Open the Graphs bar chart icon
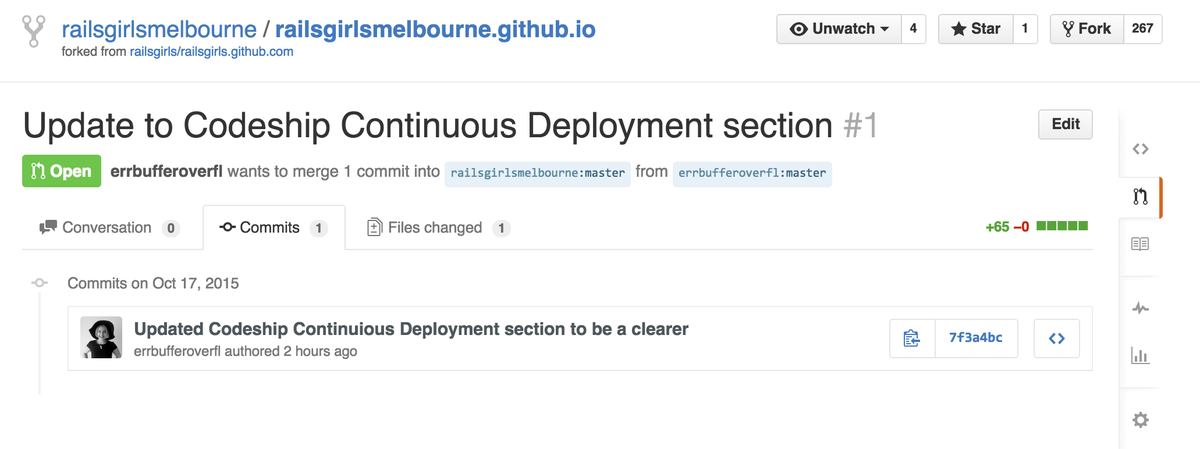The image size is (1200, 449). click(x=1140, y=355)
